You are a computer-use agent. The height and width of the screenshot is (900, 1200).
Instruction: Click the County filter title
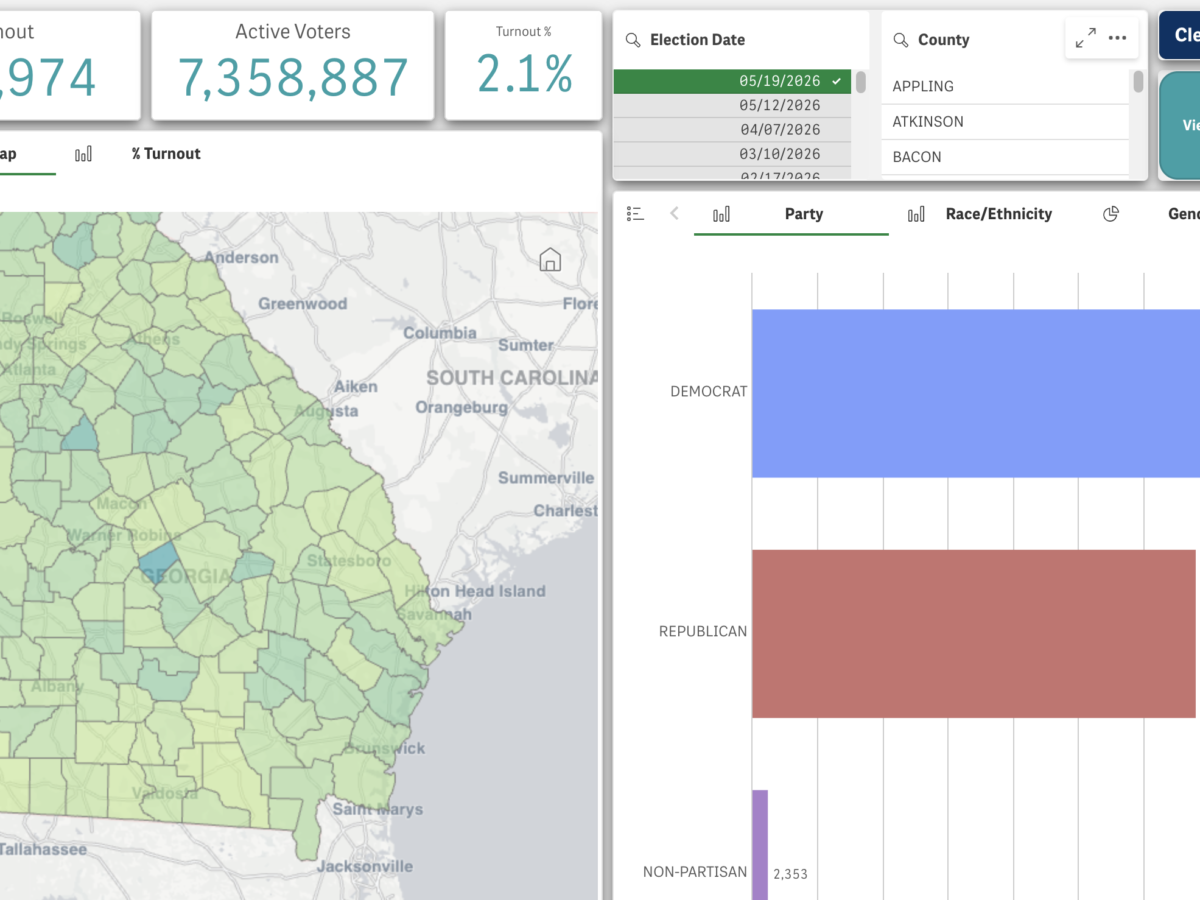click(943, 40)
